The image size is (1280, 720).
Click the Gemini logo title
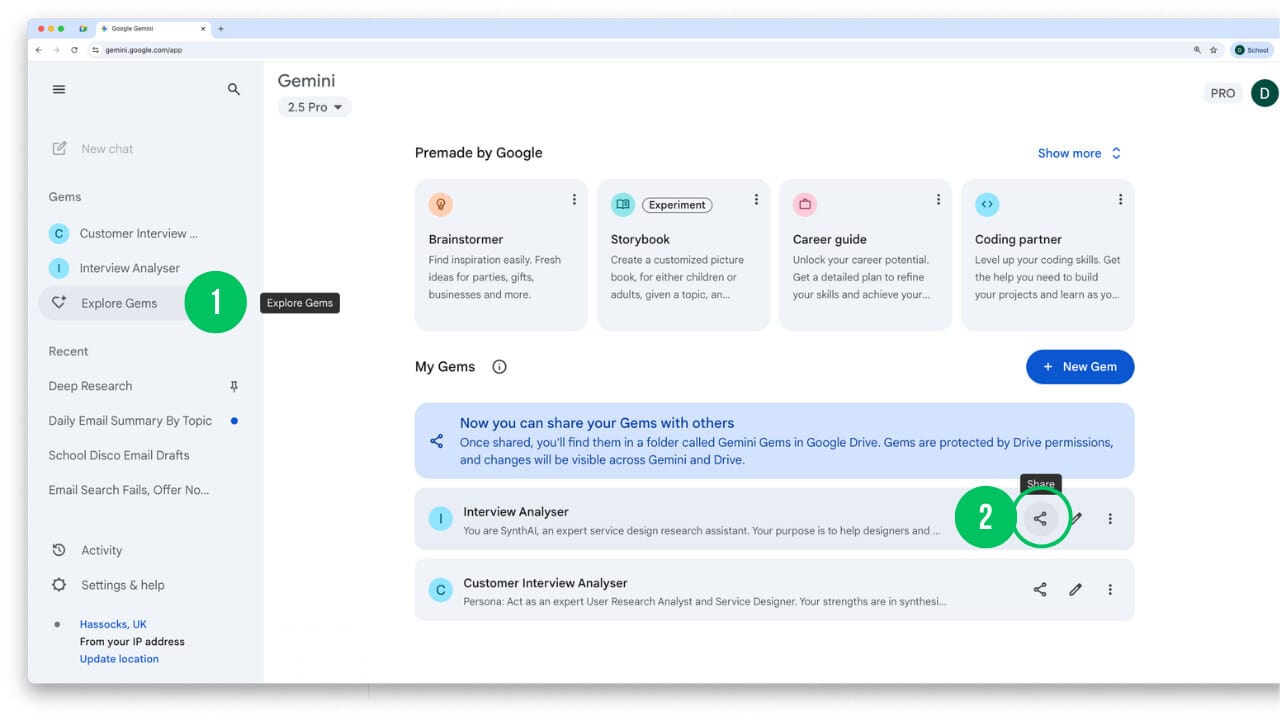306,81
